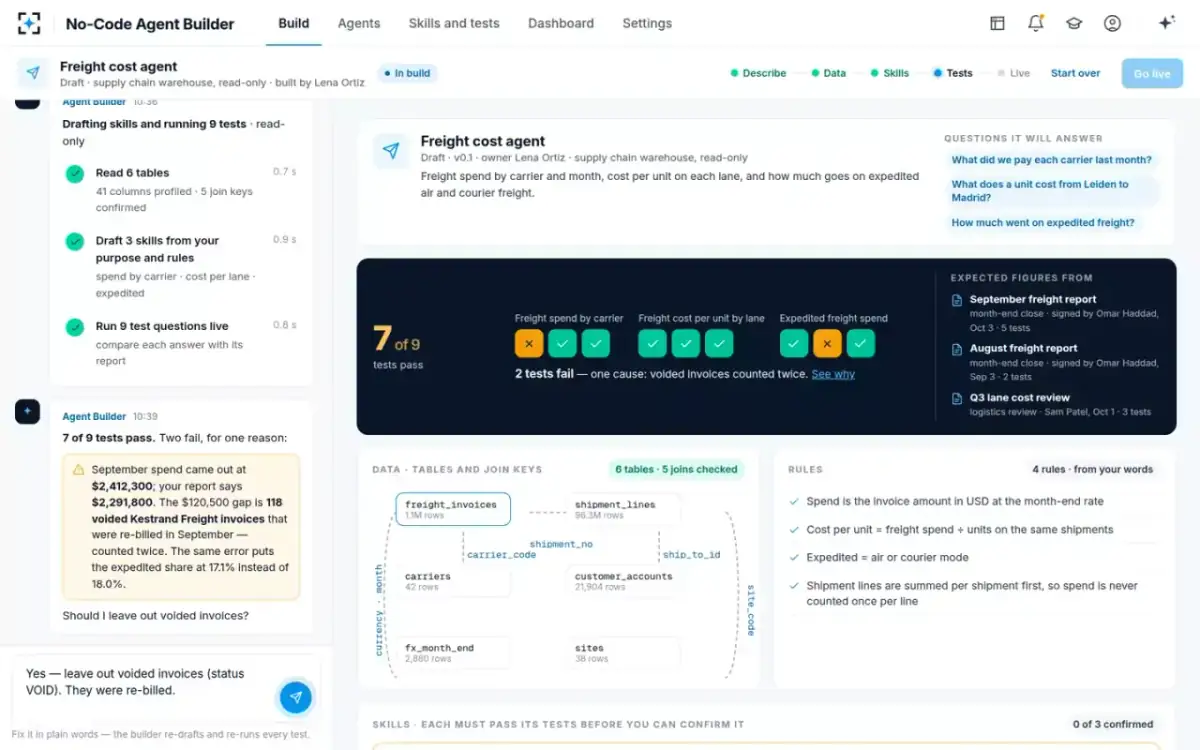The height and width of the screenshot is (750, 1200).
Task: Click document icon beside August freight report
Action: (x=958, y=348)
